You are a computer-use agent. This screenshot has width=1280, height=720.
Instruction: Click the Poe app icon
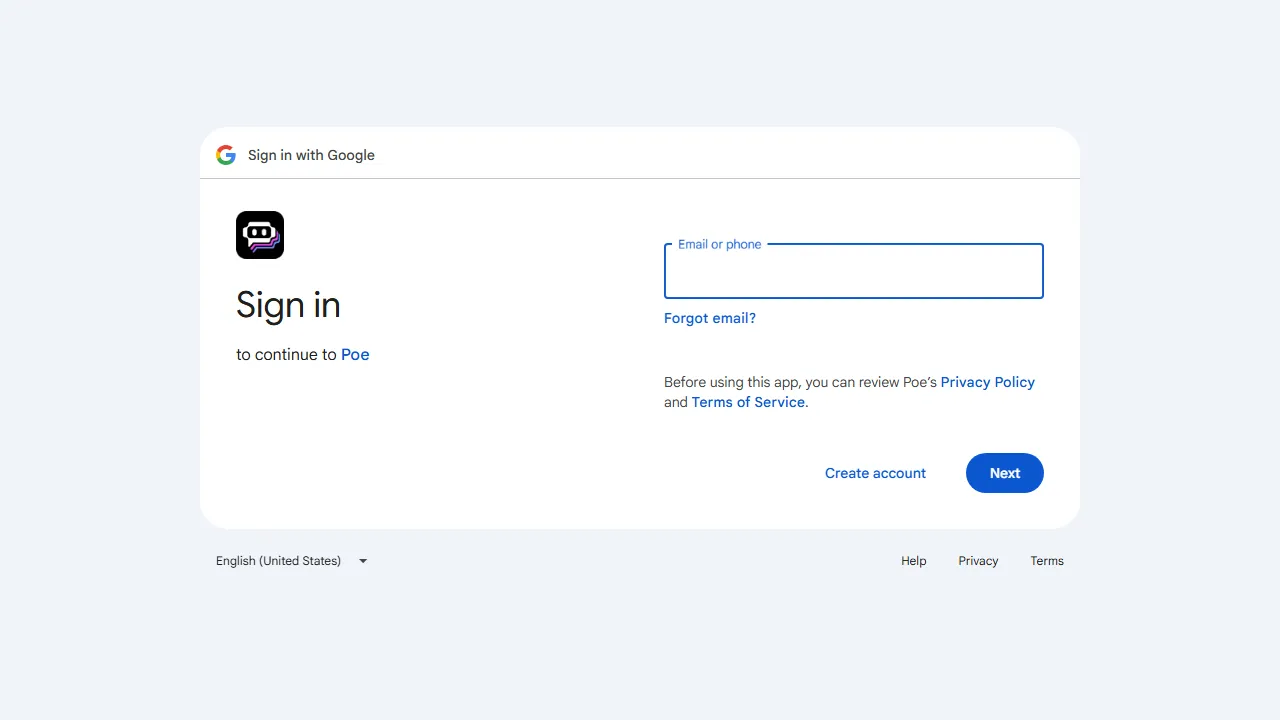pos(260,235)
